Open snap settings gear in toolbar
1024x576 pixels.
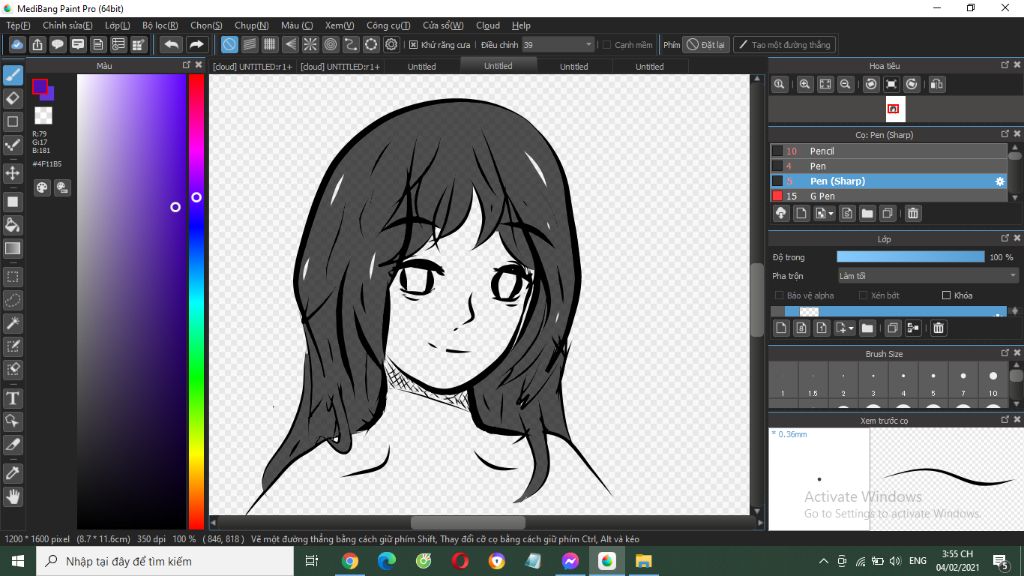tap(391, 44)
